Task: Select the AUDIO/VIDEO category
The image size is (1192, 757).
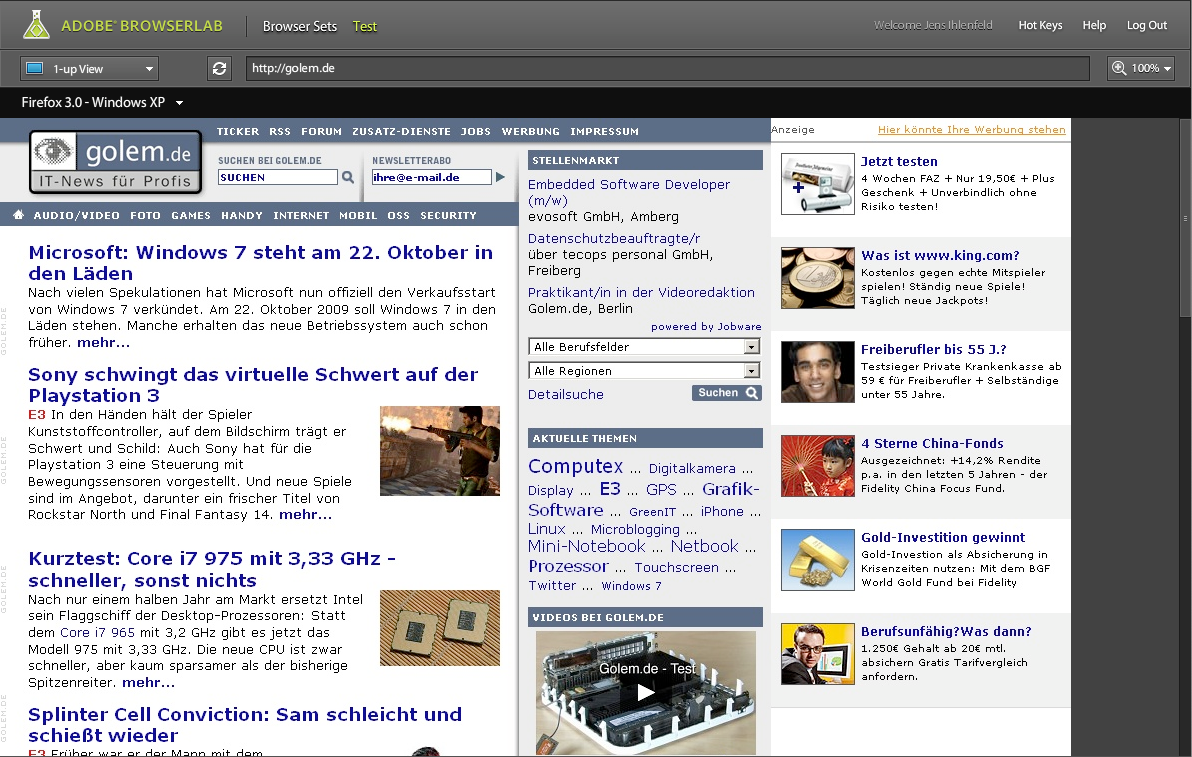Action: (x=77, y=215)
